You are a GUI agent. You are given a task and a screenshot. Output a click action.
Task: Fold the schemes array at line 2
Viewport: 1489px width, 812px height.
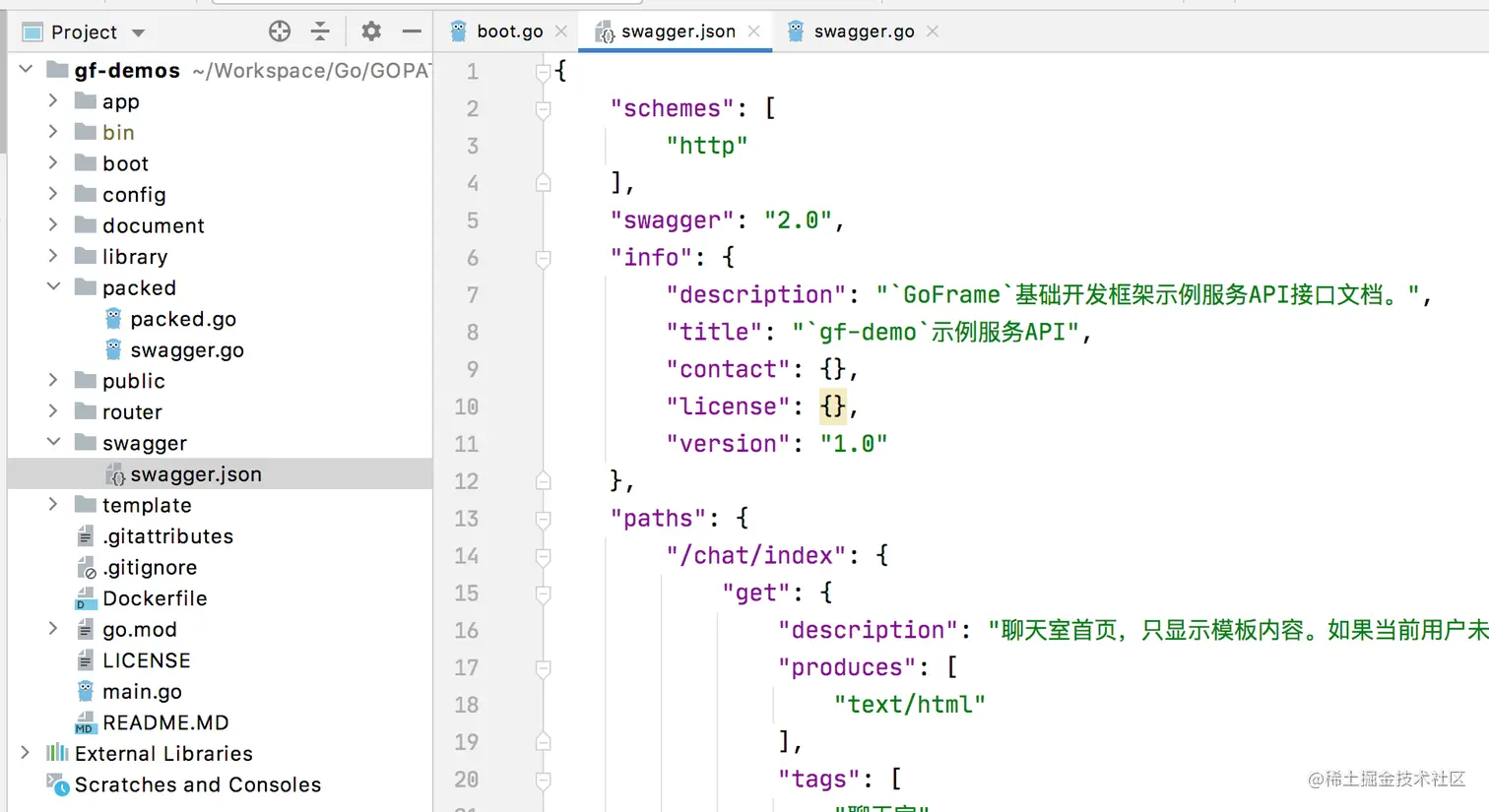point(543,108)
